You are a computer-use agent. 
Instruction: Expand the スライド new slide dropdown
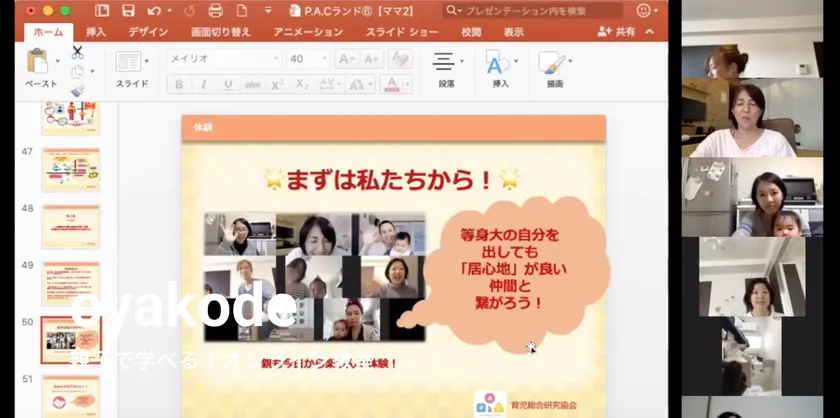pyautogui.click(x=147, y=62)
